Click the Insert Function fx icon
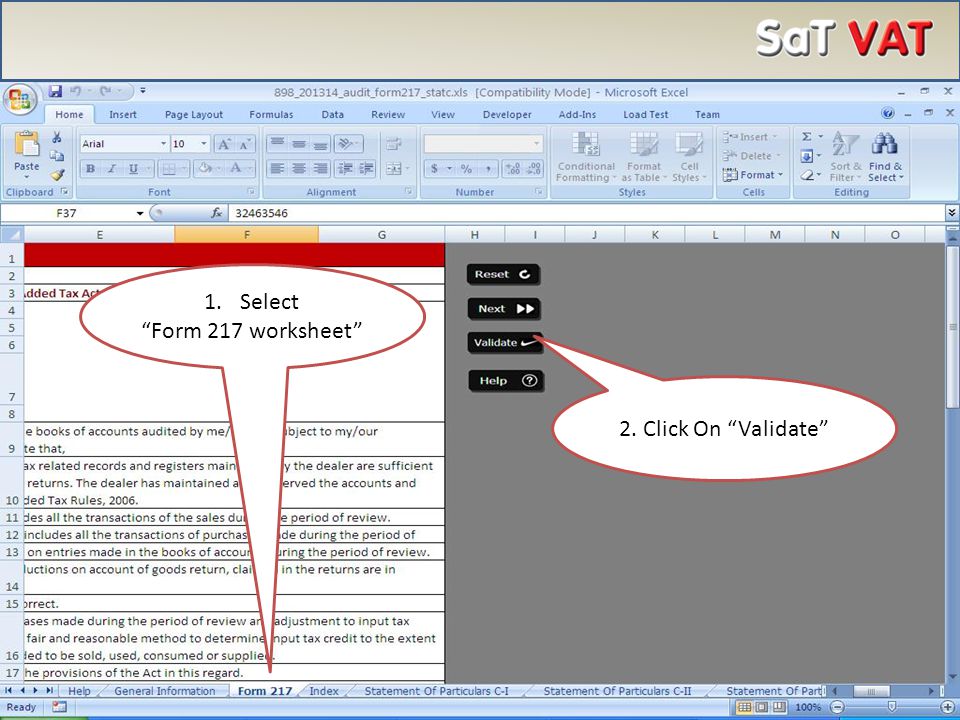960x720 pixels. [x=216, y=213]
